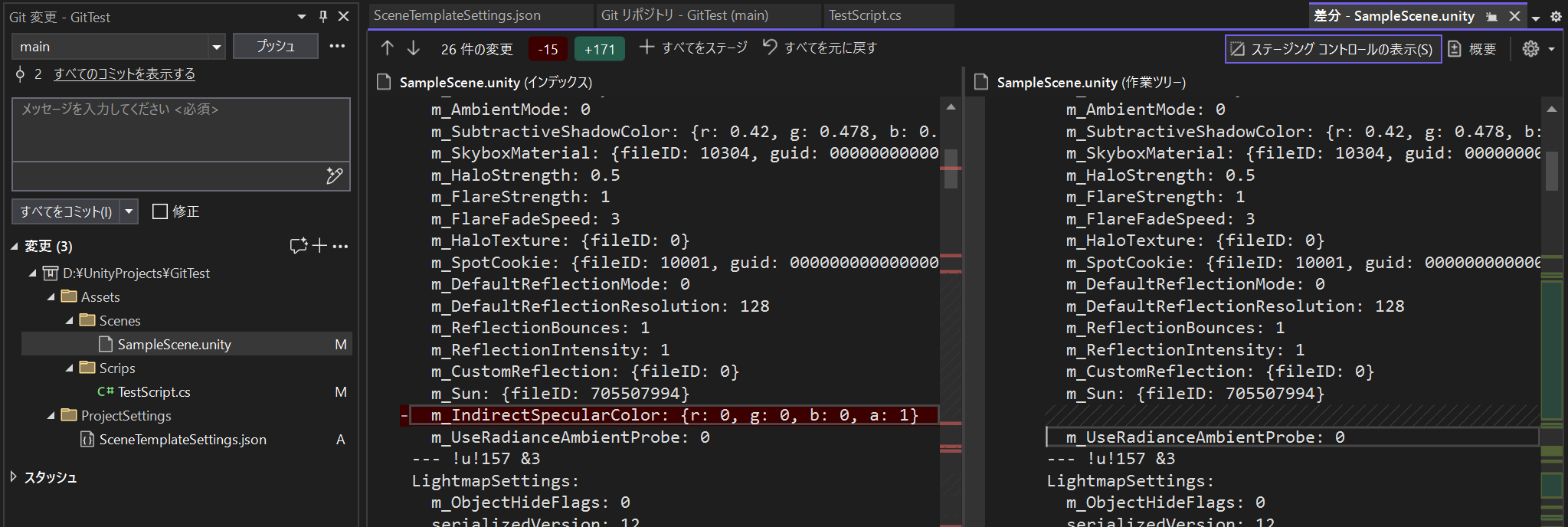Image resolution: width=1568 pixels, height=527 pixels.
Task: Click the プッシュ button
Action: [276, 46]
